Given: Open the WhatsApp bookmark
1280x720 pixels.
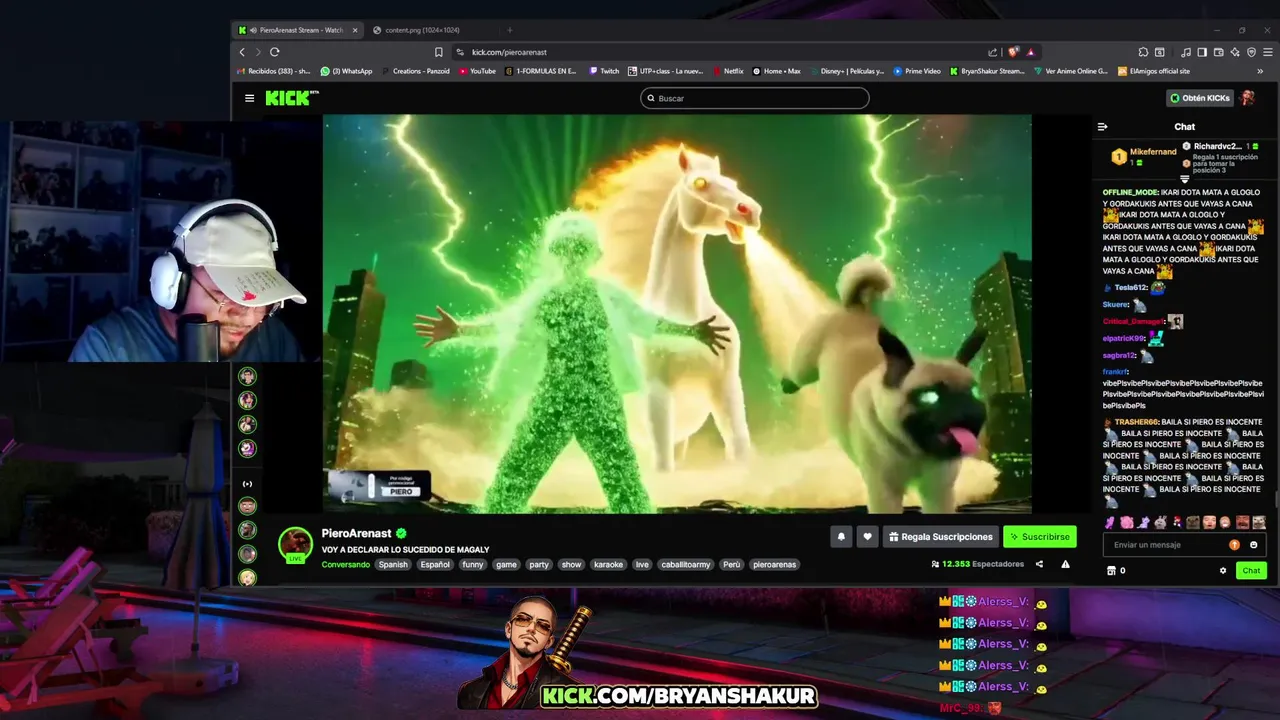Looking at the screenshot, I should tap(346, 71).
